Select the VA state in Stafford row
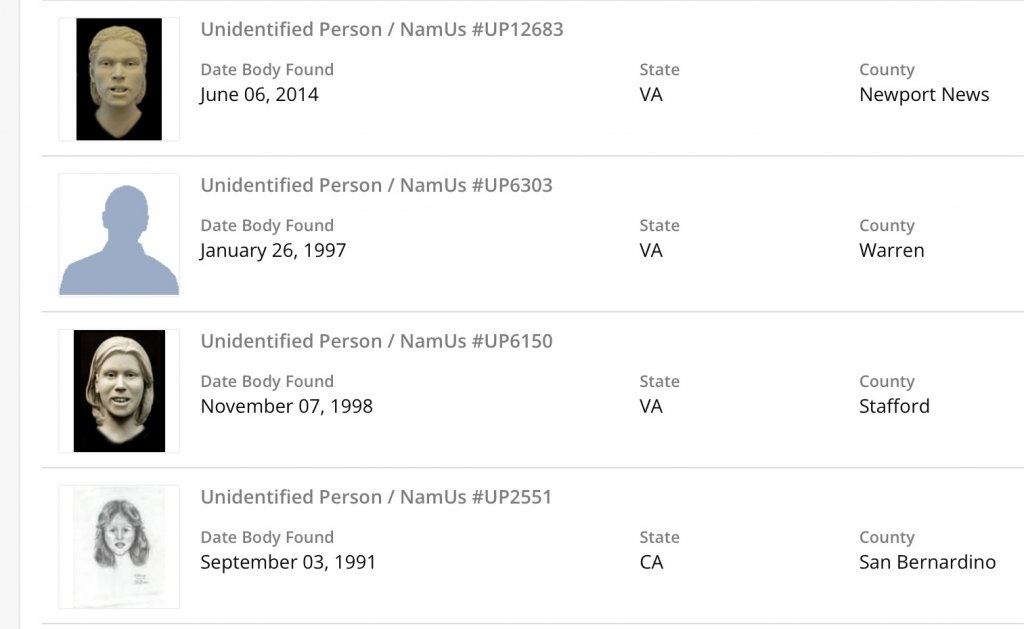 click(651, 407)
